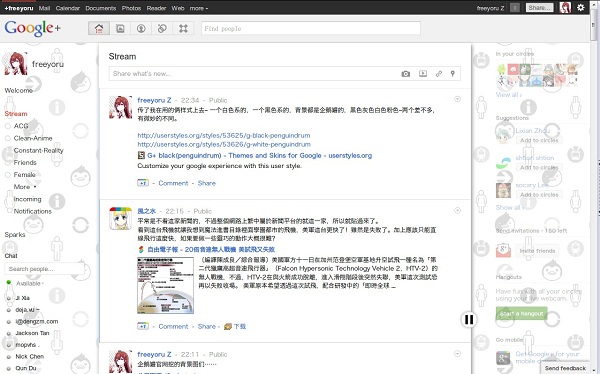Open Documents in the top bar
600x374 pixels.
(x=101, y=8)
